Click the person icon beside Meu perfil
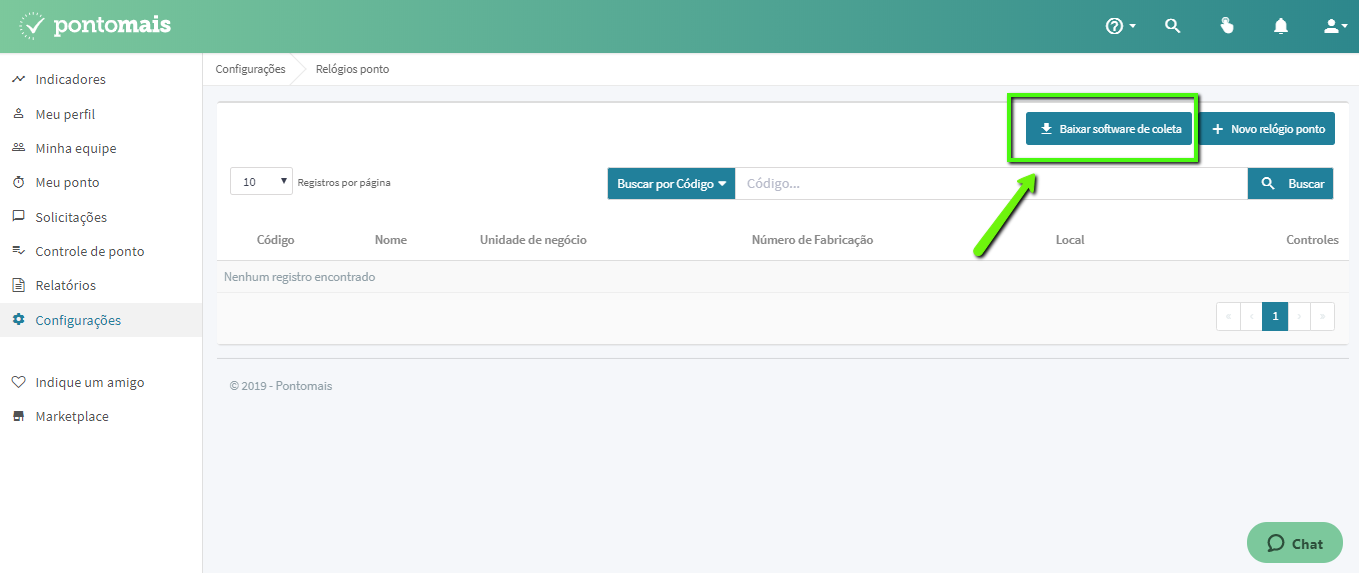Viewport: 1359px width, 573px height. tap(18, 114)
